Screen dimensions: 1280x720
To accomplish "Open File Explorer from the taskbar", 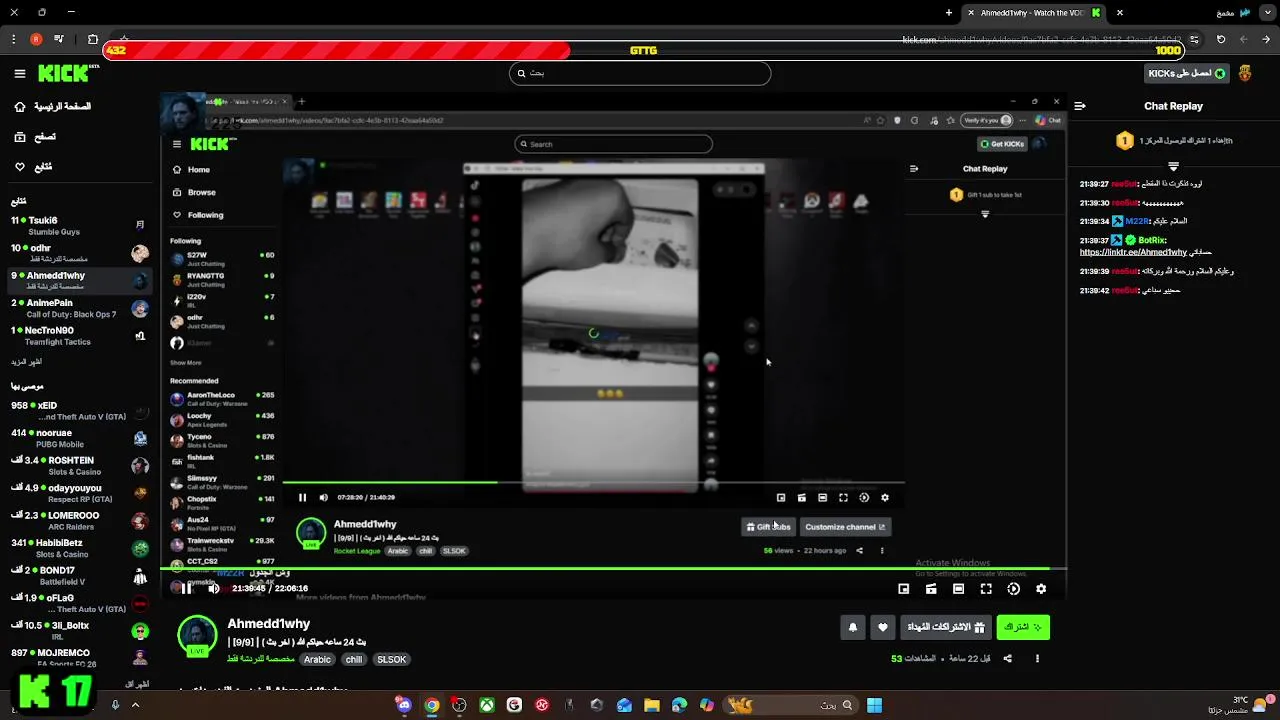I will [652, 705].
